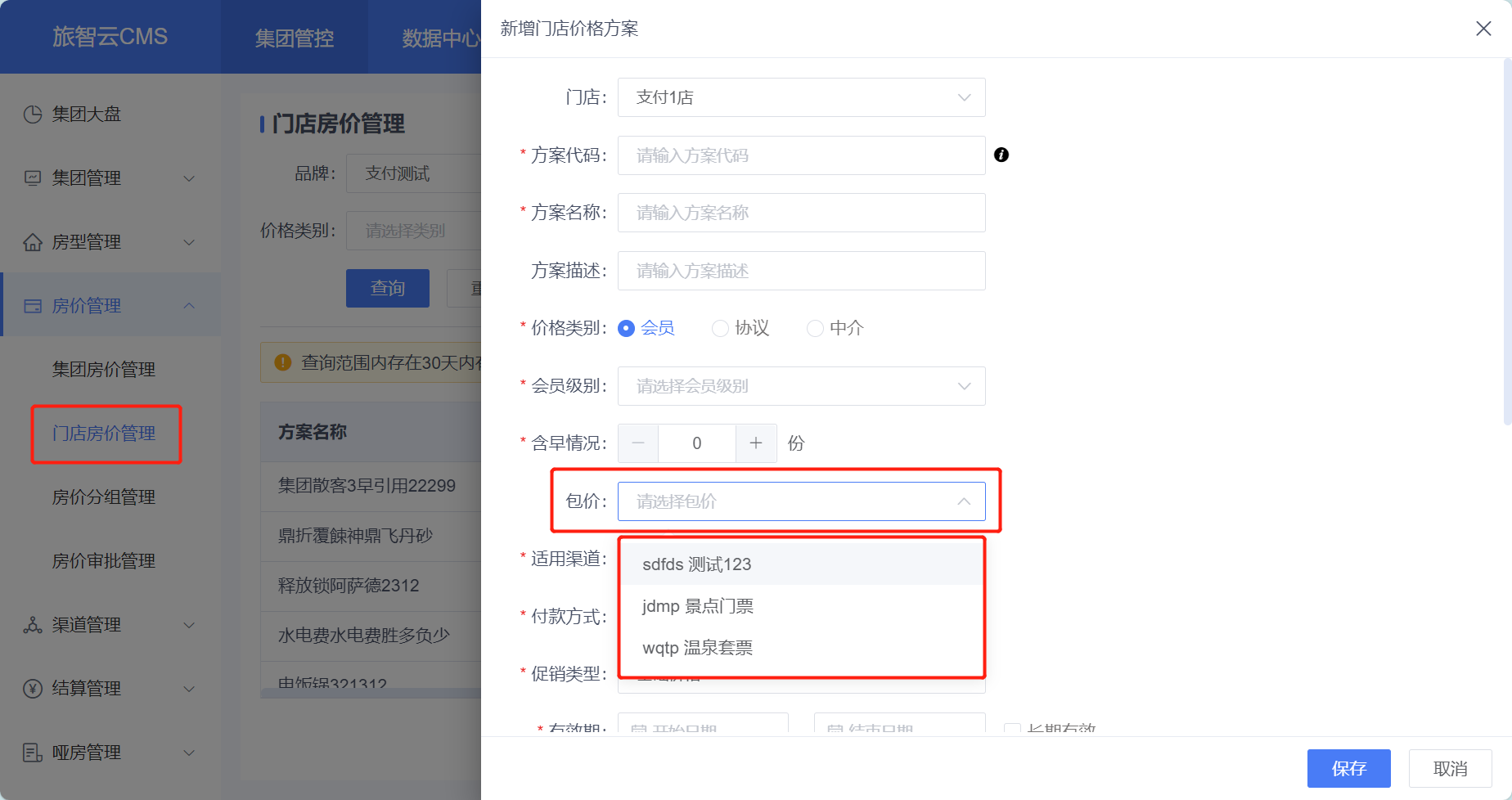
Task: Select the 中介 price category radio
Action: [815, 328]
